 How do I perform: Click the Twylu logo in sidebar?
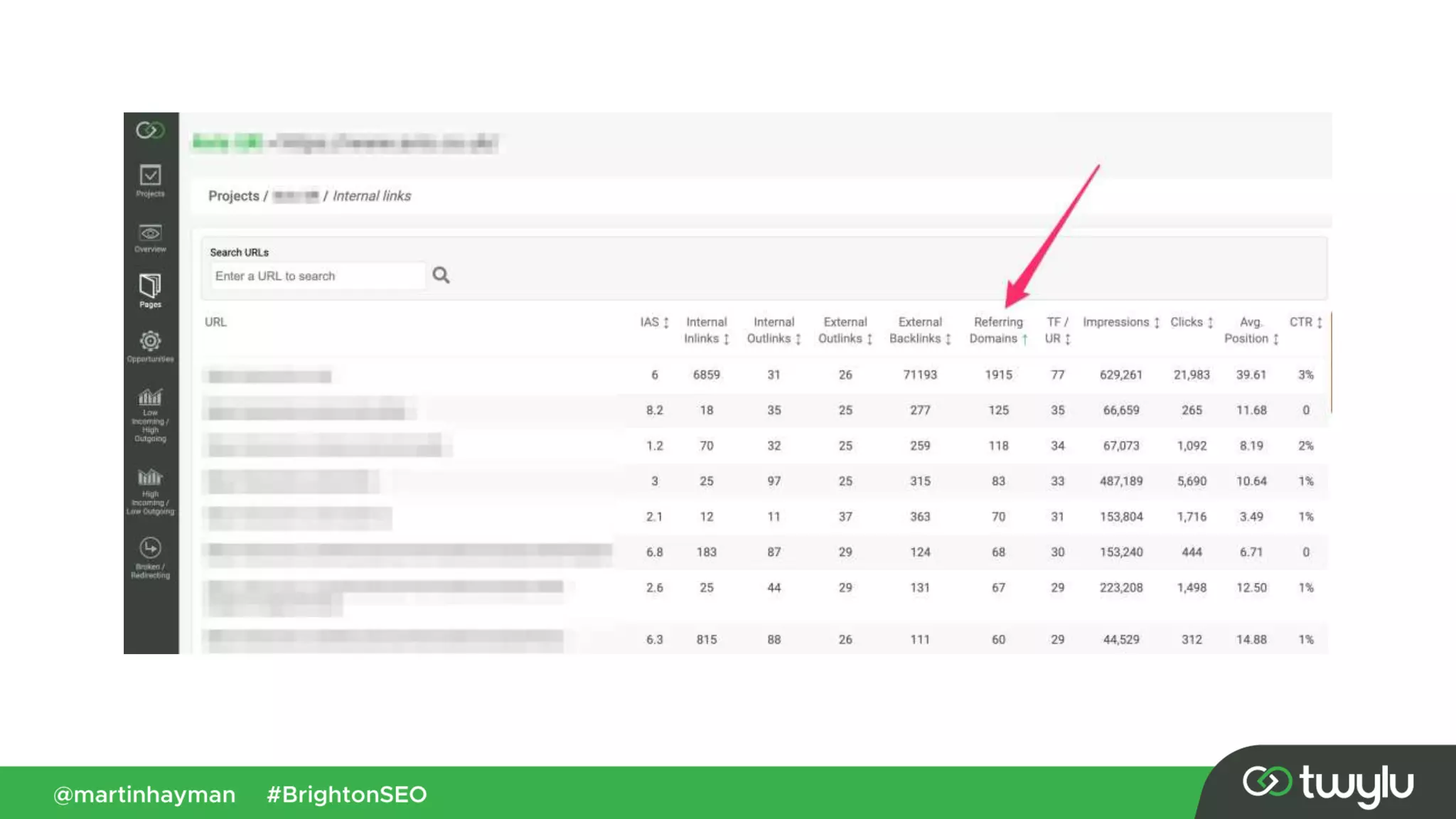(150, 130)
